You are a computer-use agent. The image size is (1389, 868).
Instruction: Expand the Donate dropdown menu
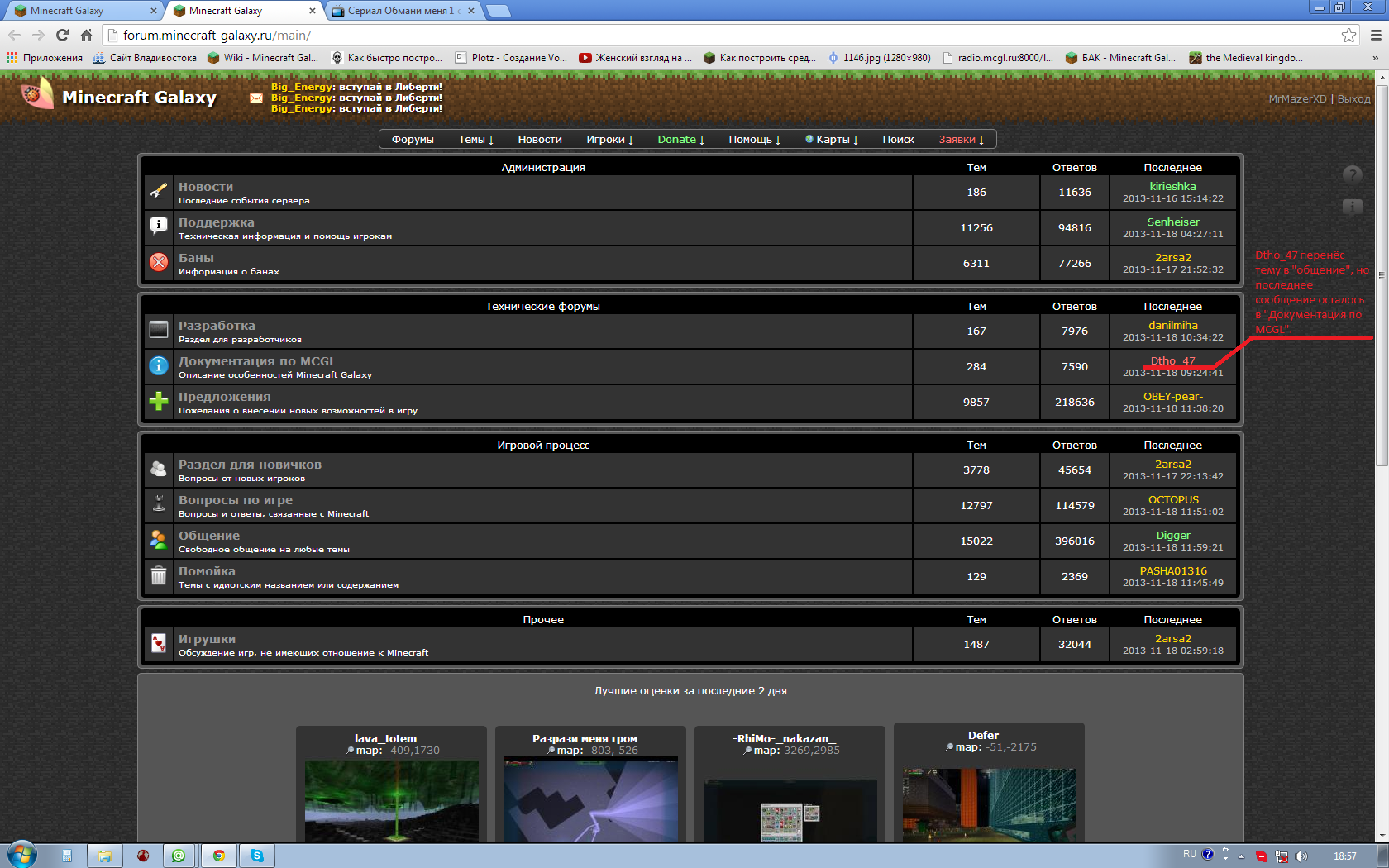coord(680,140)
